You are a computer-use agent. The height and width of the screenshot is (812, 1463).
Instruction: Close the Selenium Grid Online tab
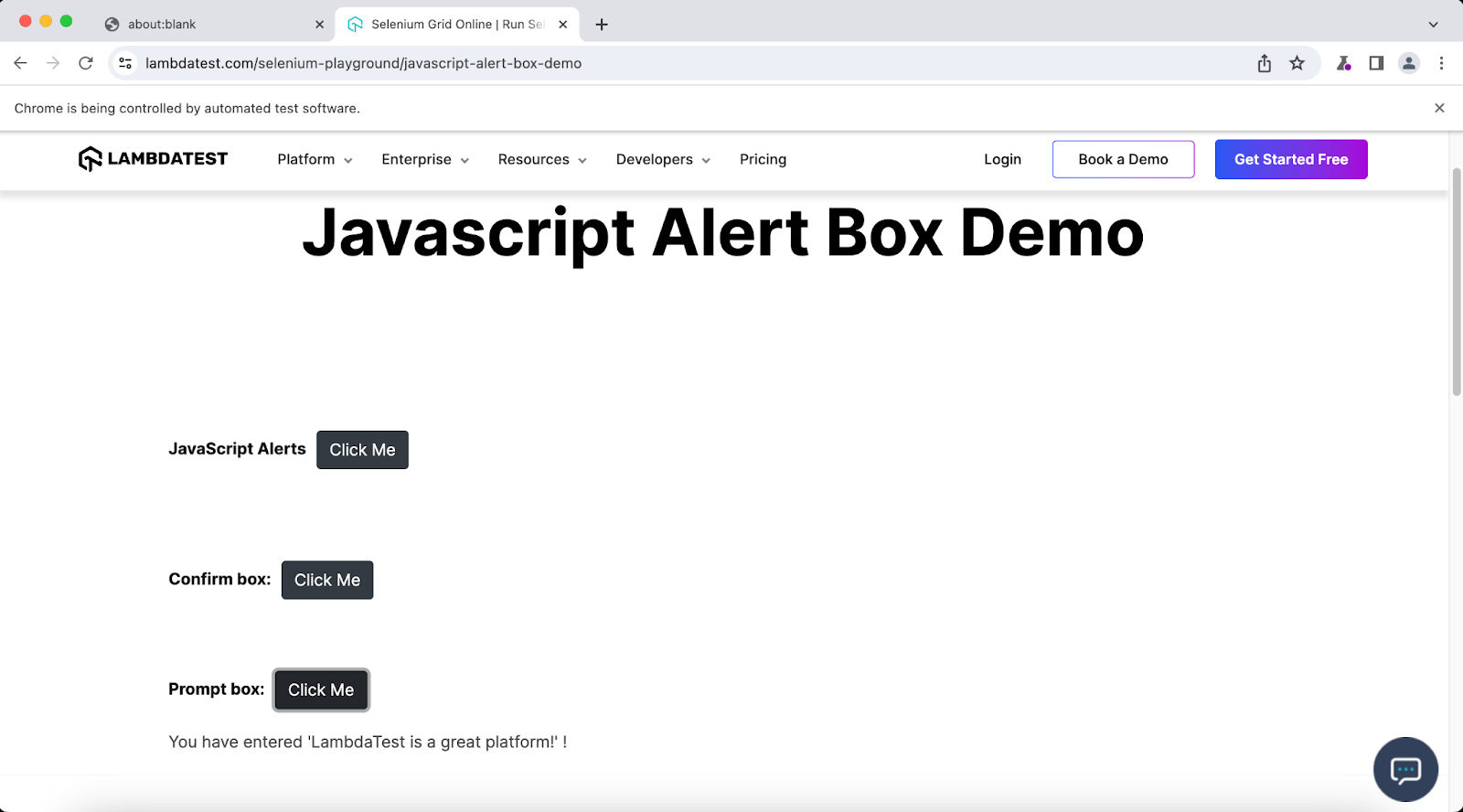pyautogui.click(x=562, y=25)
